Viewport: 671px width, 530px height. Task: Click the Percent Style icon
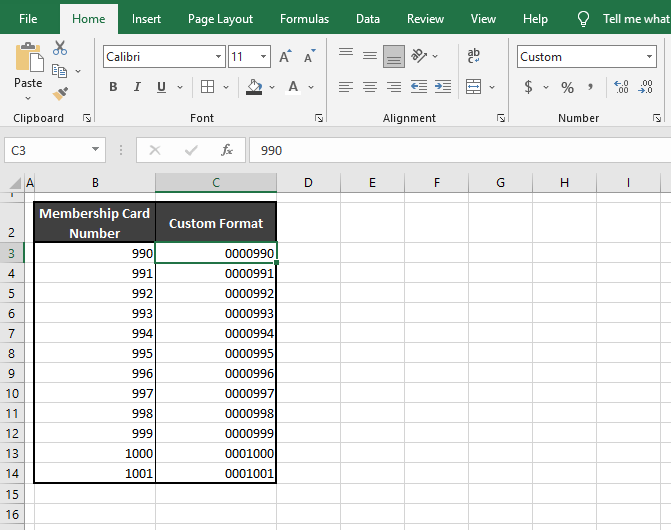567,88
